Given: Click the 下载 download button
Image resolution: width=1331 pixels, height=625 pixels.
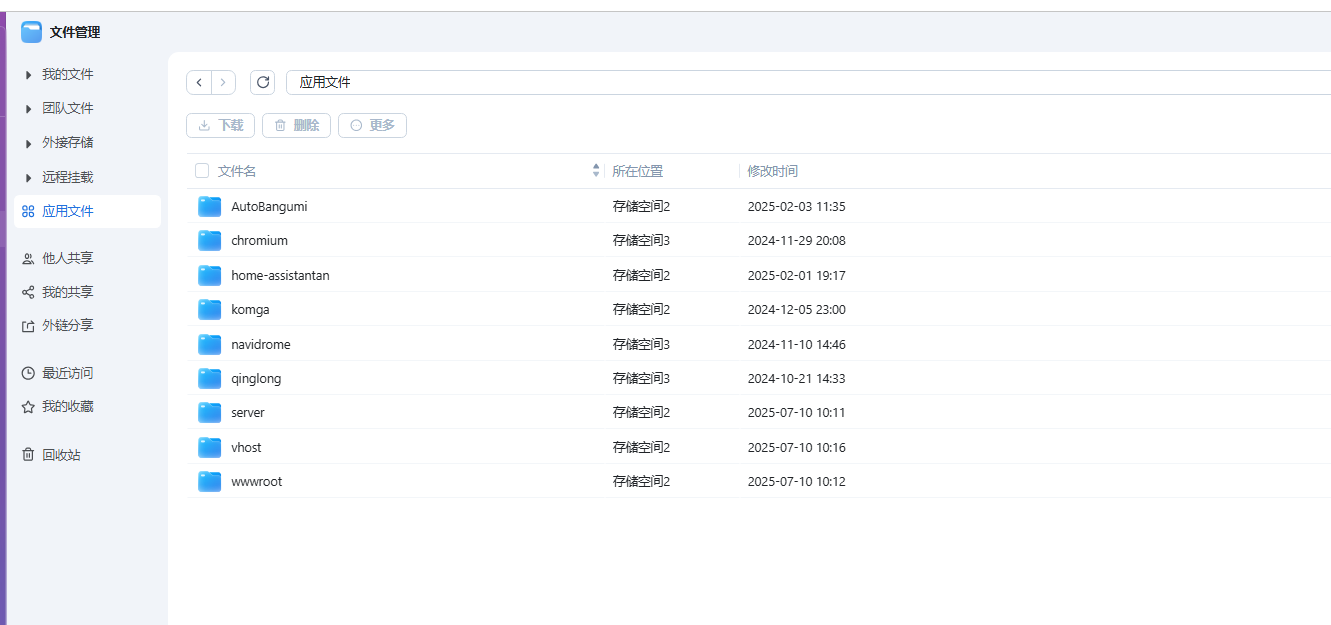Looking at the screenshot, I should pos(220,125).
